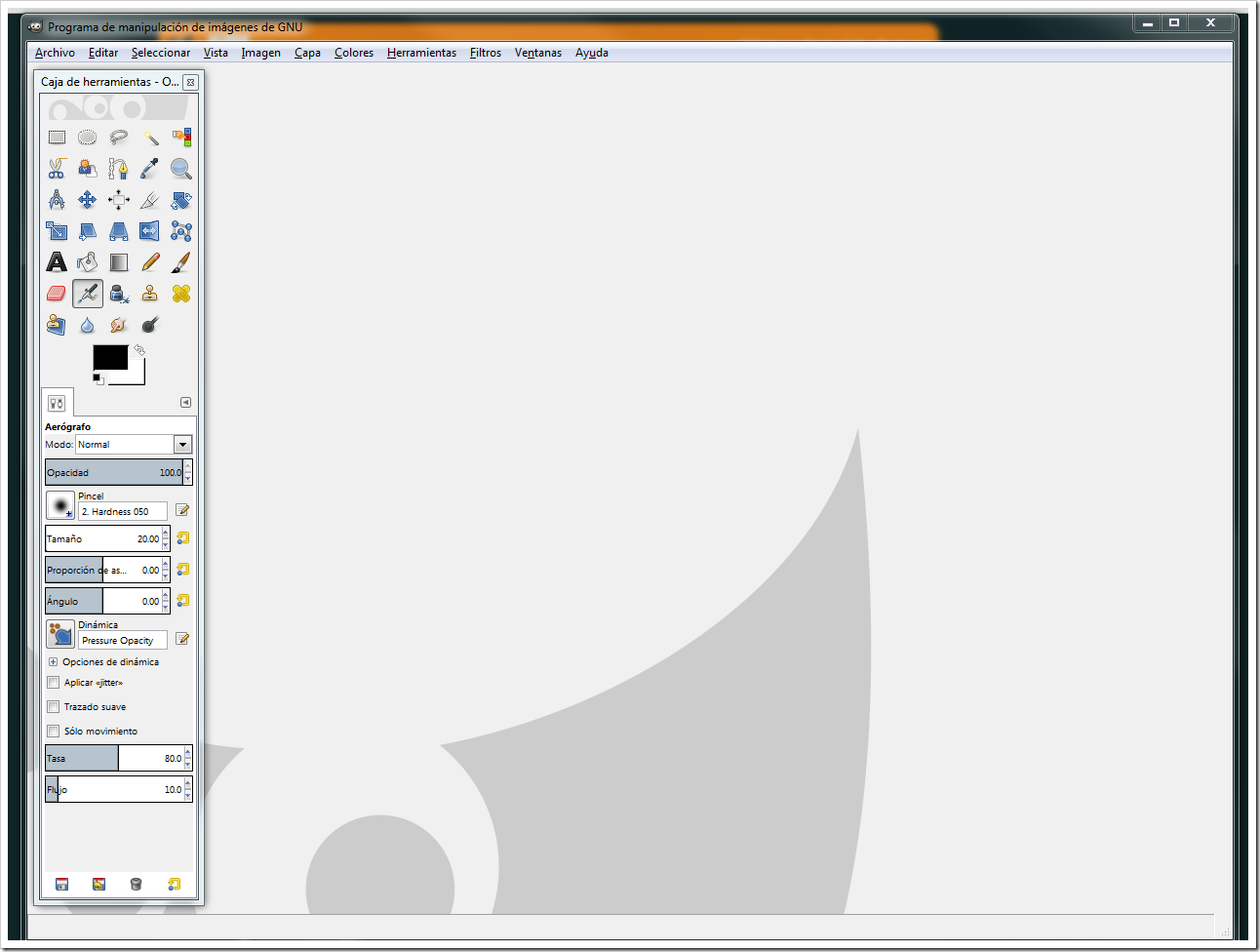Select the Color Picker eyedropper tool

[150, 169]
